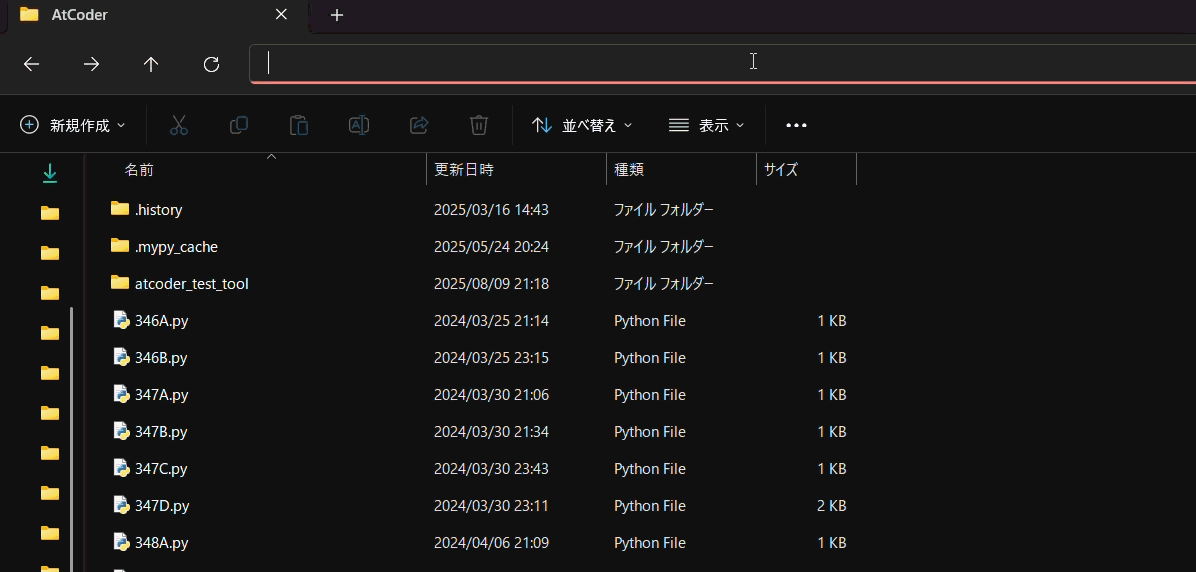Viewport: 1196px width, 572px height.
Task: Click the Delete trash icon
Action: pos(479,125)
